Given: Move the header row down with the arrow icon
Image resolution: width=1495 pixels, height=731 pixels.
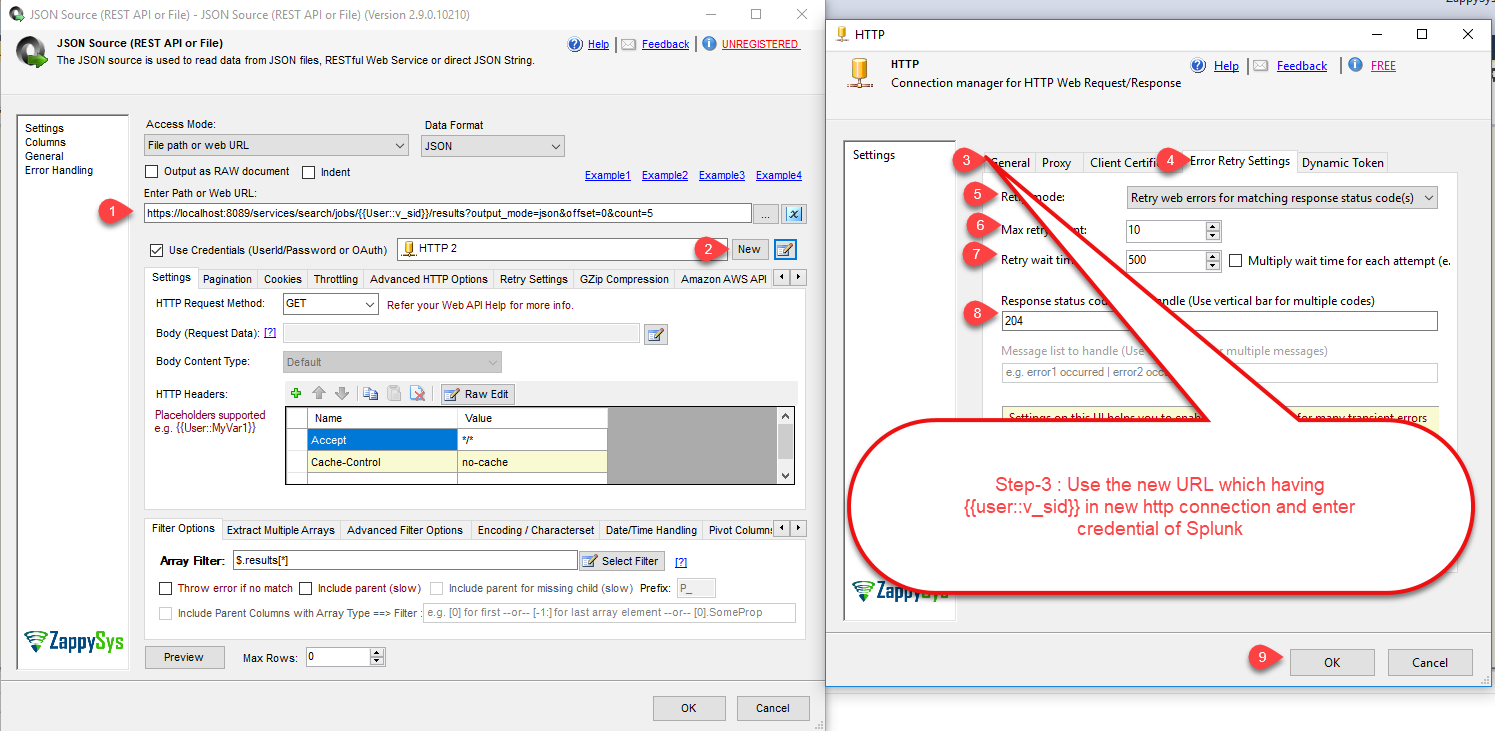Looking at the screenshot, I should coord(341,394).
